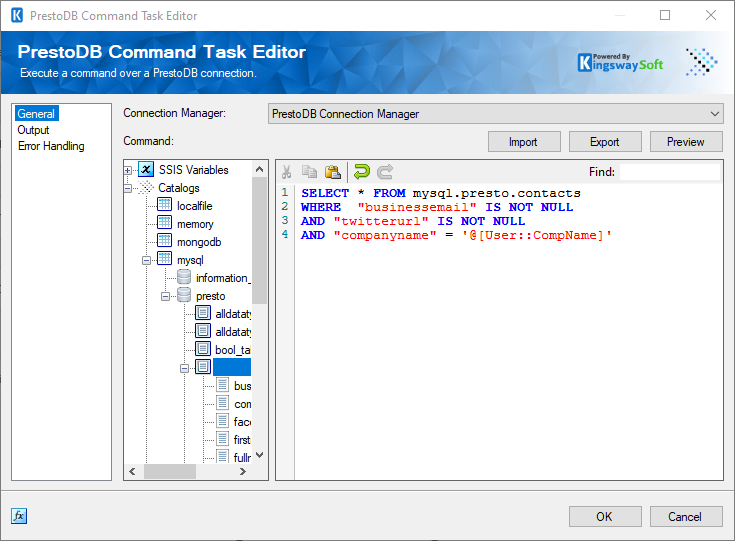
Task: Click the Cut scissors icon
Action: [286, 172]
